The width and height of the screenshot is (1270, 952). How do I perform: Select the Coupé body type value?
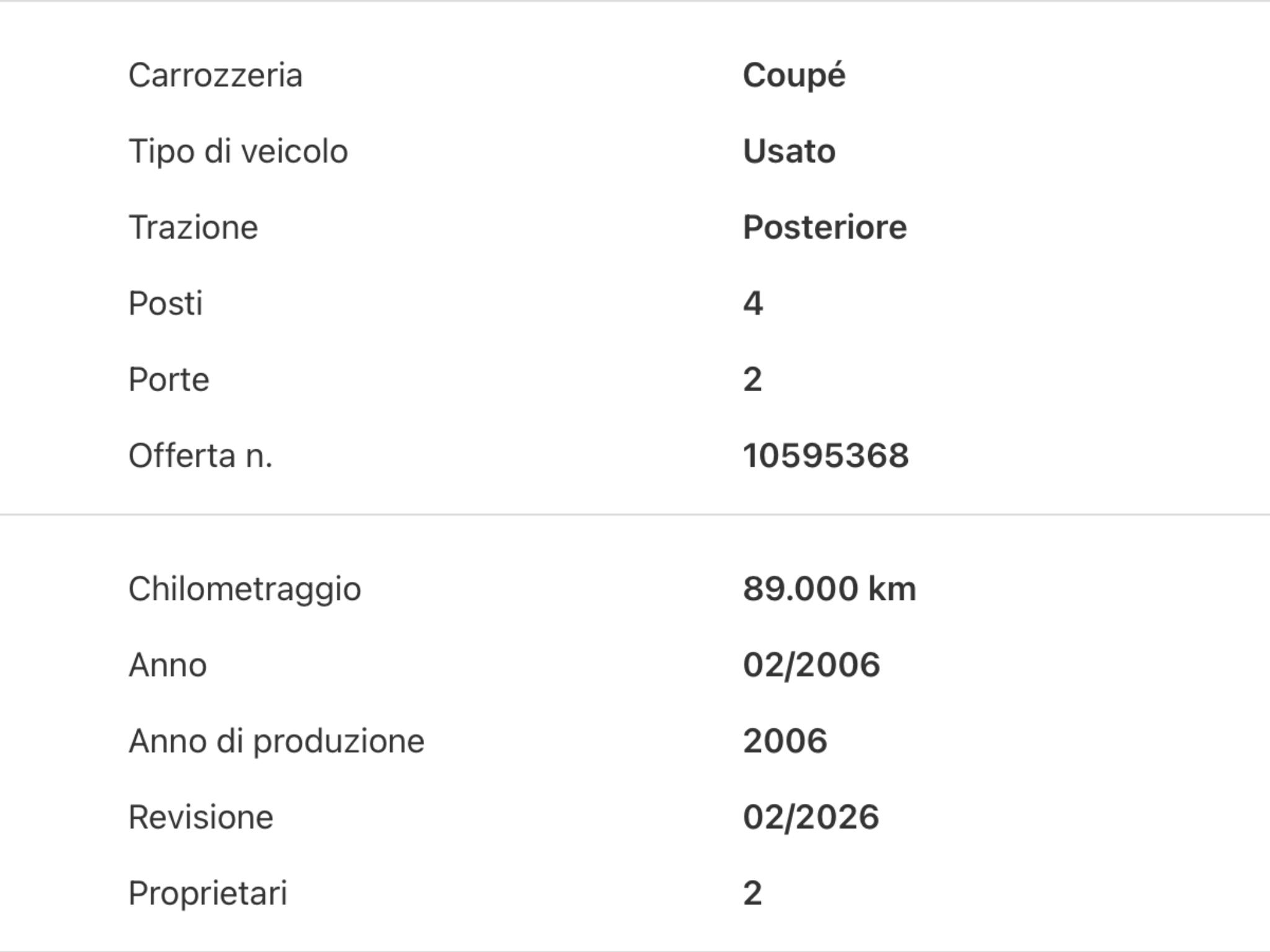coord(794,76)
